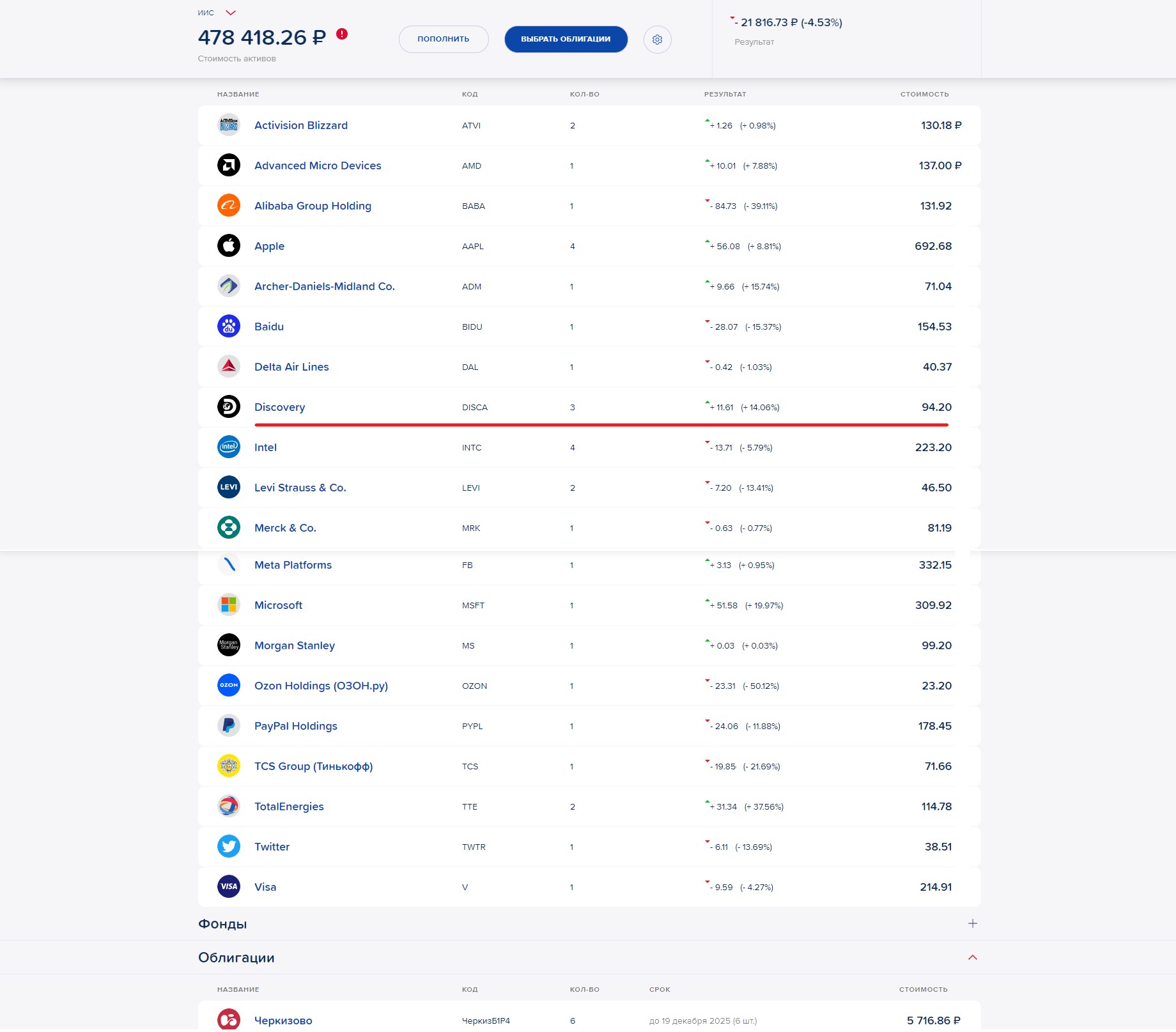Expand the Фонды section with plus
The height and width of the screenshot is (1032, 1176).
coord(973,923)
